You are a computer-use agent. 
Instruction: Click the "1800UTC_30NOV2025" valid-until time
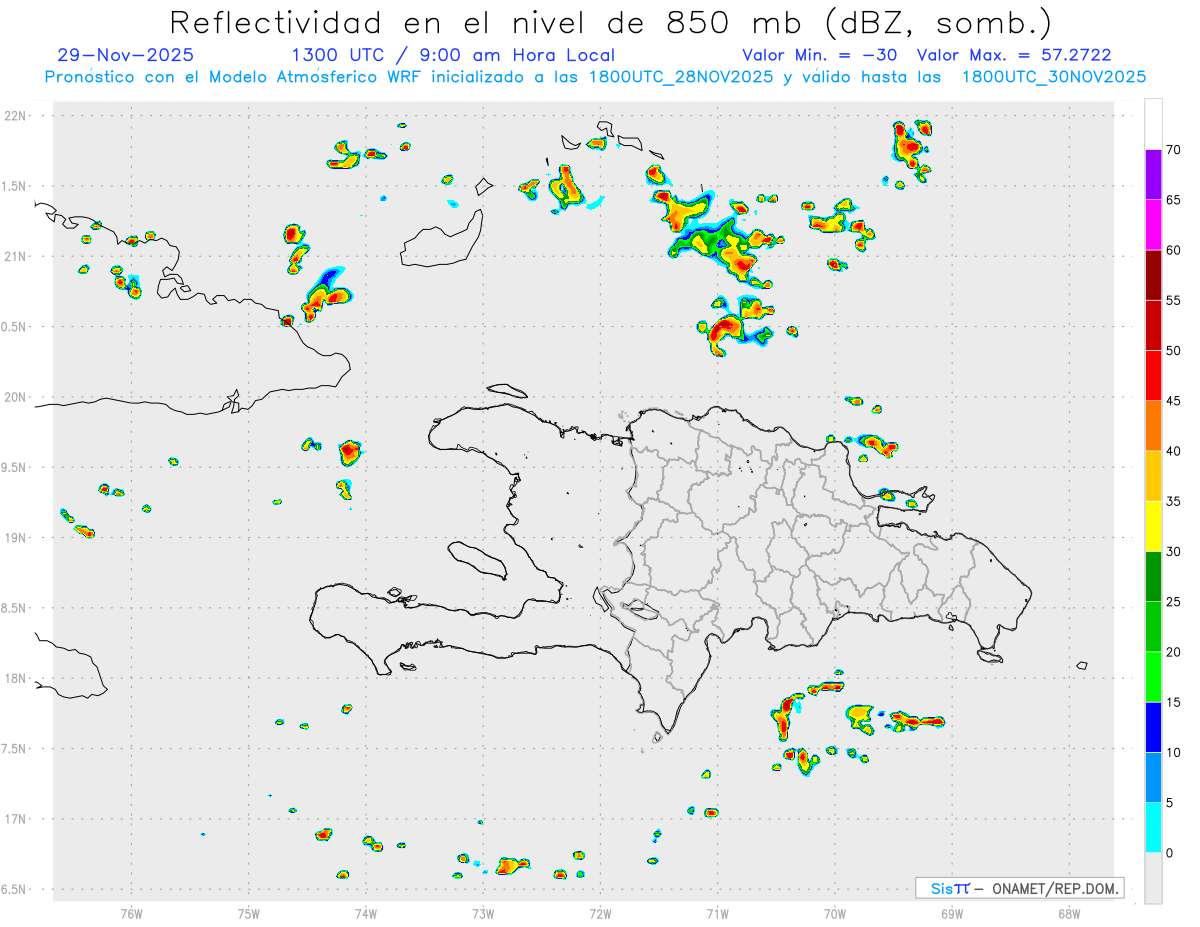1054,77
